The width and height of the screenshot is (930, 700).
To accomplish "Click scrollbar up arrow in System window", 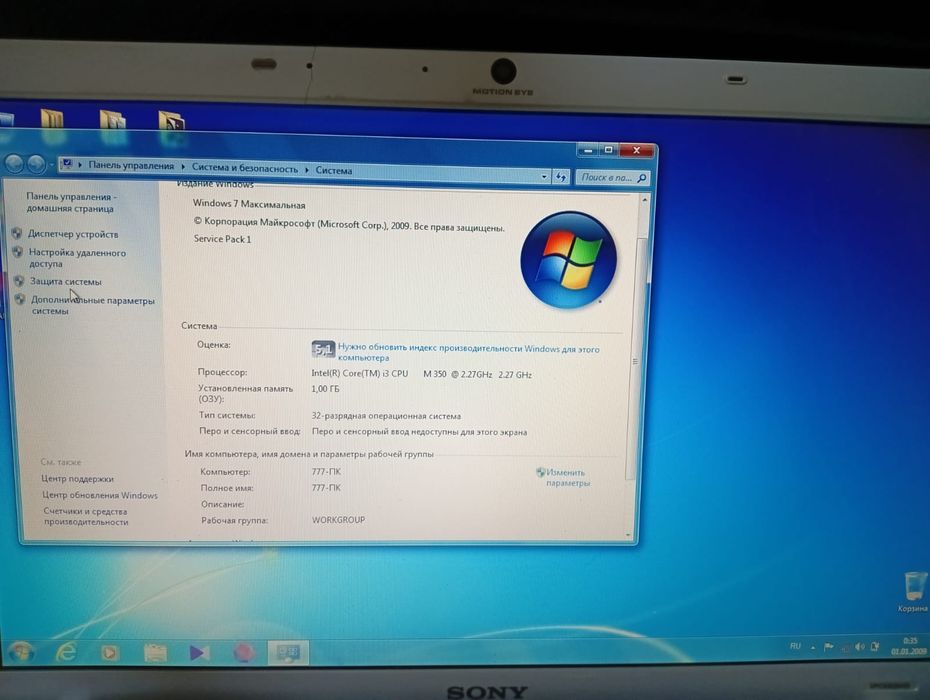I will tap(645, 201).
